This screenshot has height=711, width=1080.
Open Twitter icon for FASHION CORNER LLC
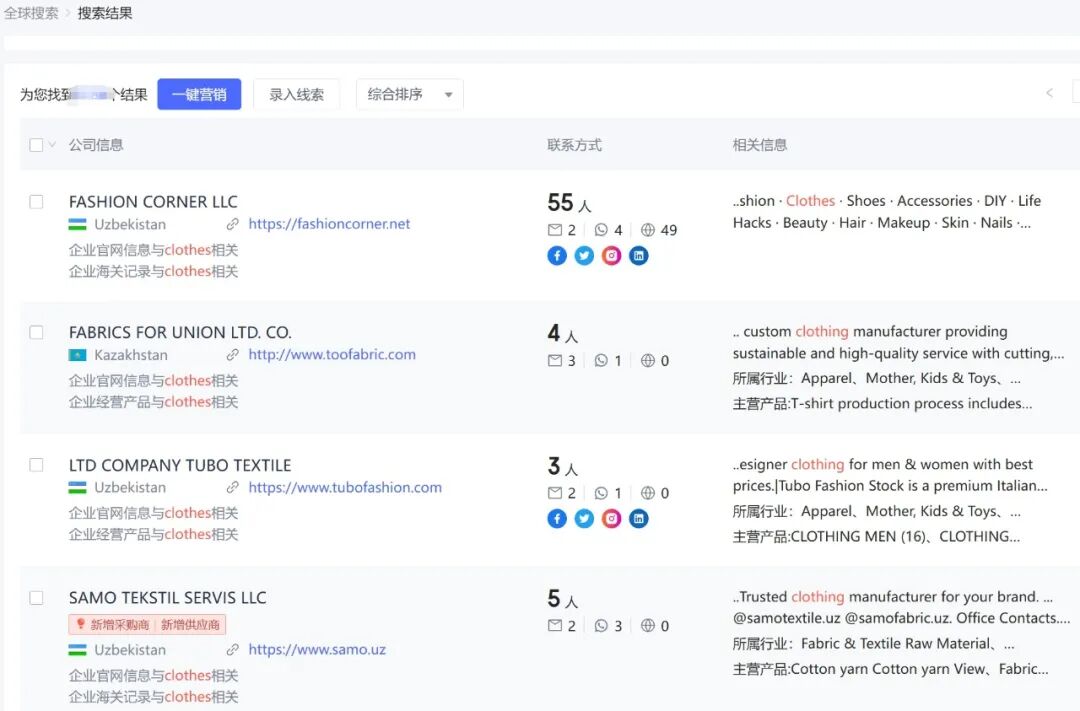click(x=584, y=256)
